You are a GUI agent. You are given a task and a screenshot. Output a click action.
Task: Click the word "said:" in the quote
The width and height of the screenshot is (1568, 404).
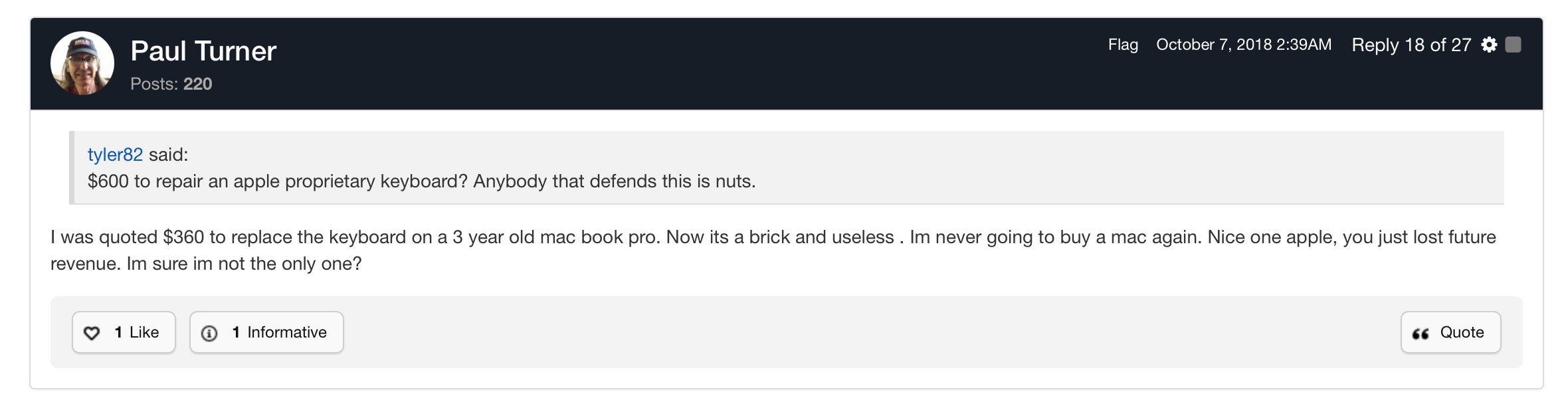click(168, 154)
